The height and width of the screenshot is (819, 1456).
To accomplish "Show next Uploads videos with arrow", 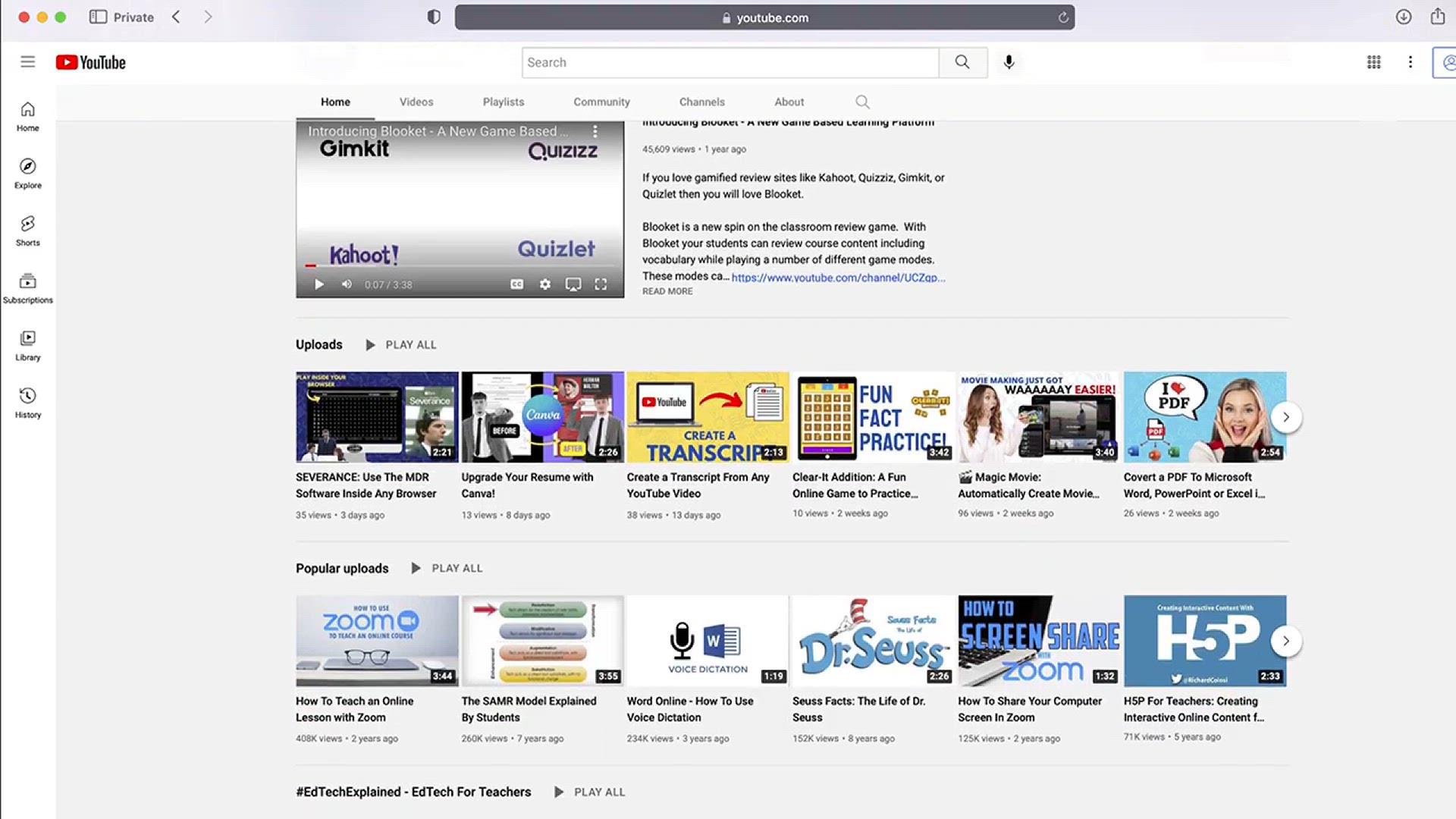I will click(x=1286, y=417).
